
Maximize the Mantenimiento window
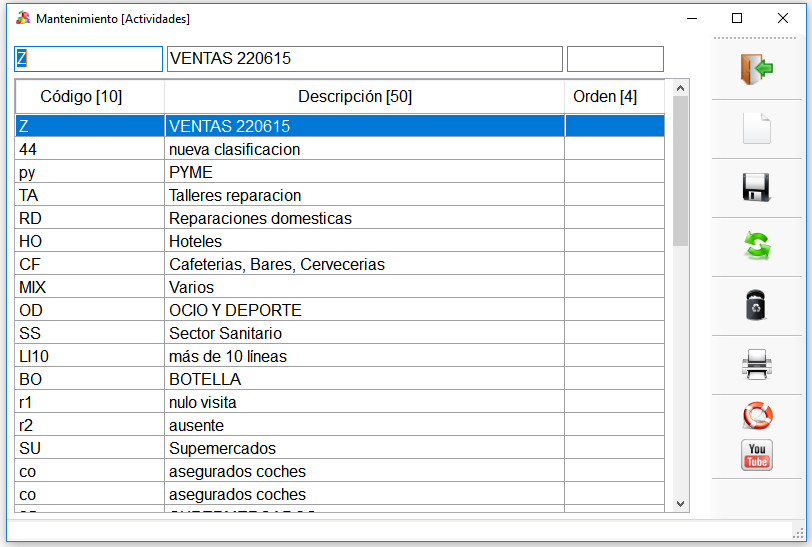(x=737, y=19)
